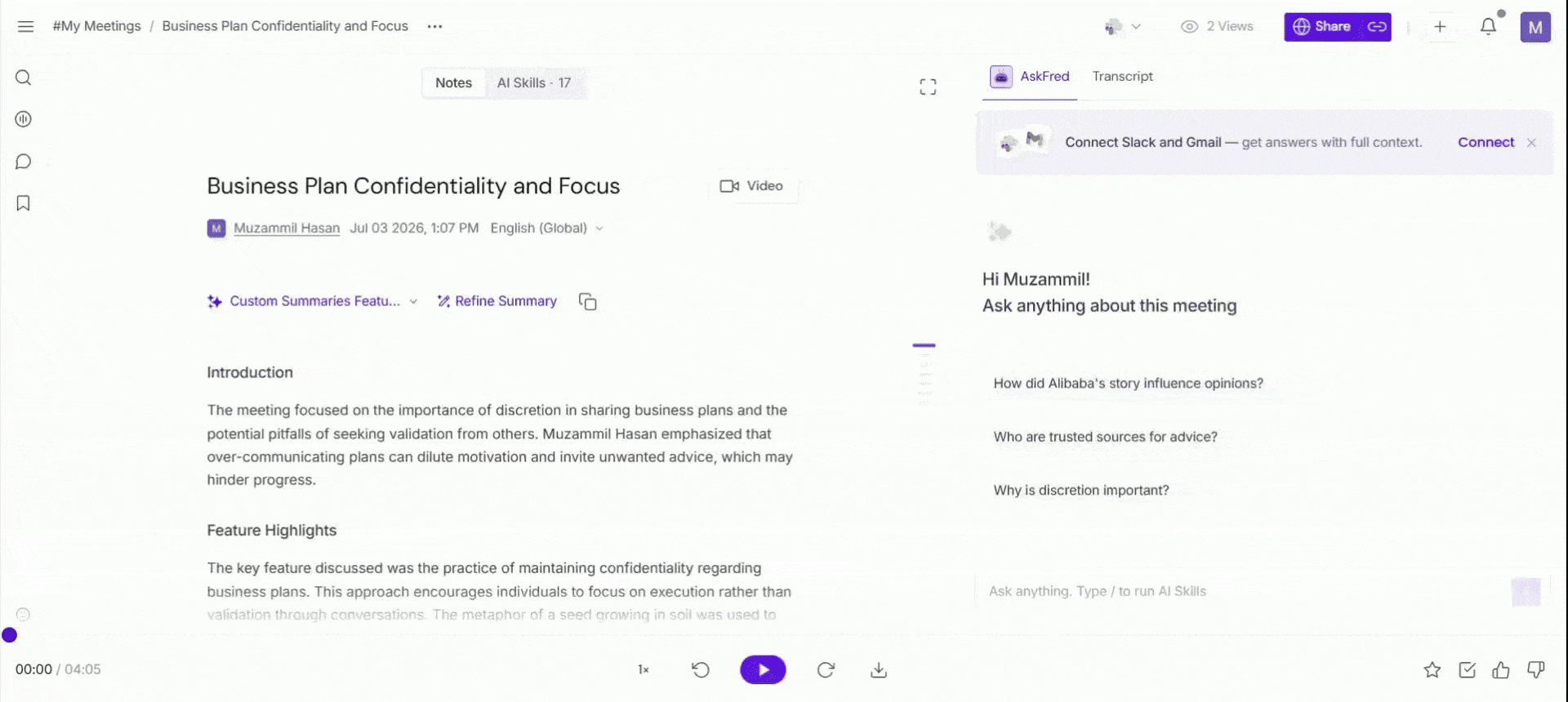Enter fullscreen with the expand icon
Image resolution: width=1568 pixels, height=702 pixels.
(x=928, y=87)
